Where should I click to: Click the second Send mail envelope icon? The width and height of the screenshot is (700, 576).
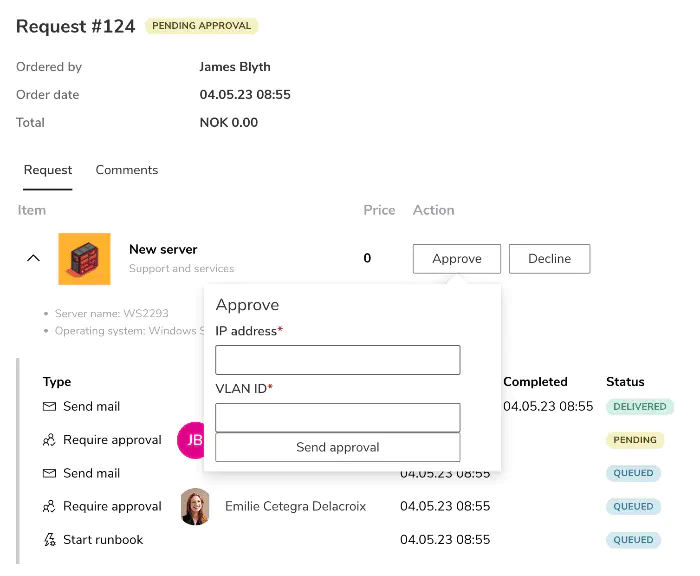tap(49, 473)
